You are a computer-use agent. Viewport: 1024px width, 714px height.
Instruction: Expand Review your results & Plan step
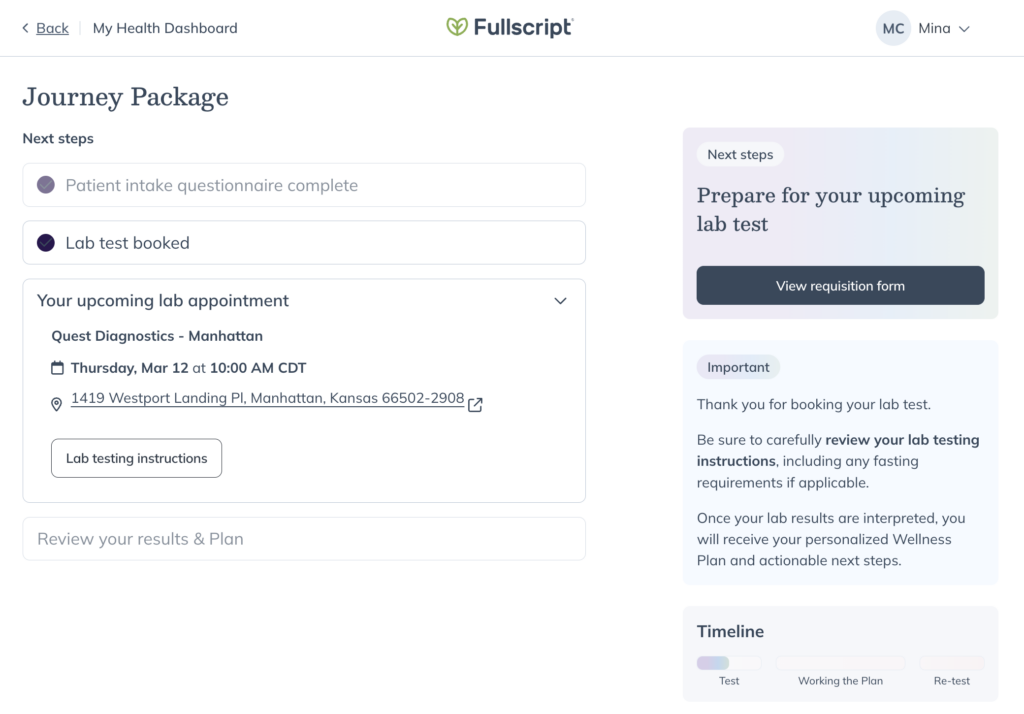pos(303,539)
